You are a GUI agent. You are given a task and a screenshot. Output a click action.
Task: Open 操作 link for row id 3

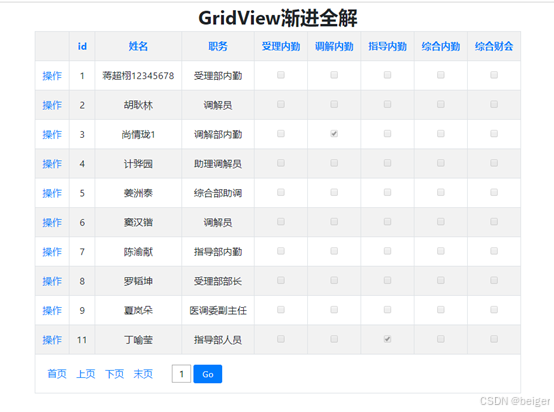[52, 134]
